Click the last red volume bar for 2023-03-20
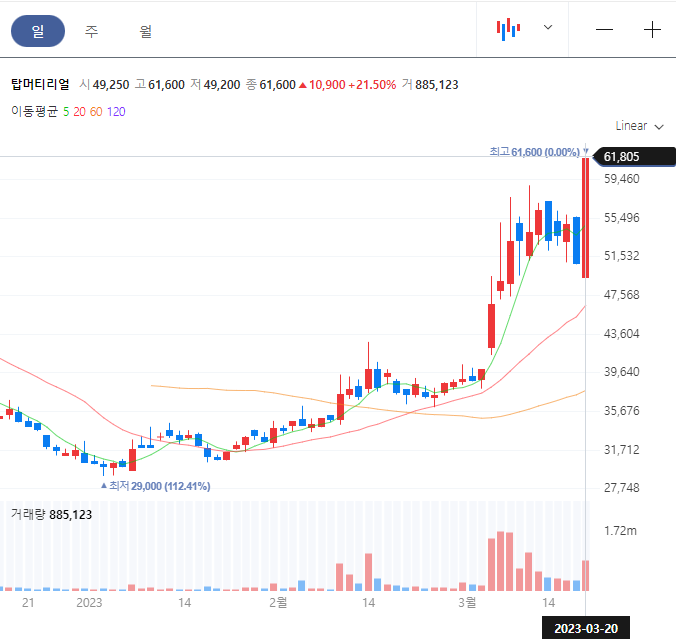 [x=585, y=575]
